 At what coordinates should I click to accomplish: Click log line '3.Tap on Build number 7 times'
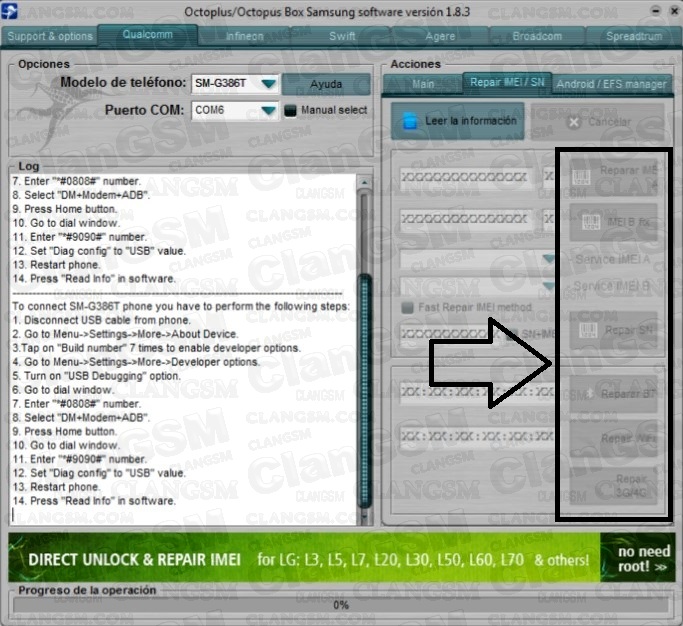[157, 348]
